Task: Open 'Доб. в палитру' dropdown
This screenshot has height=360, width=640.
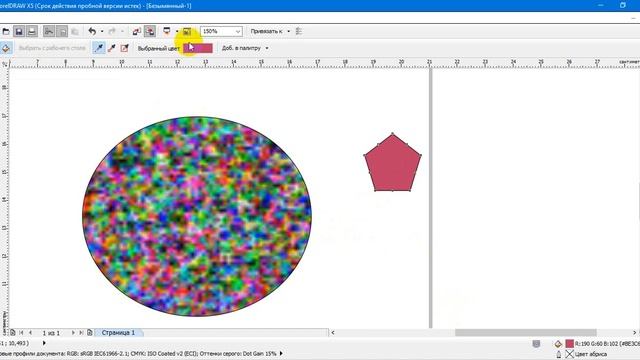Action: pyautogui.click(x=245, y=48)
